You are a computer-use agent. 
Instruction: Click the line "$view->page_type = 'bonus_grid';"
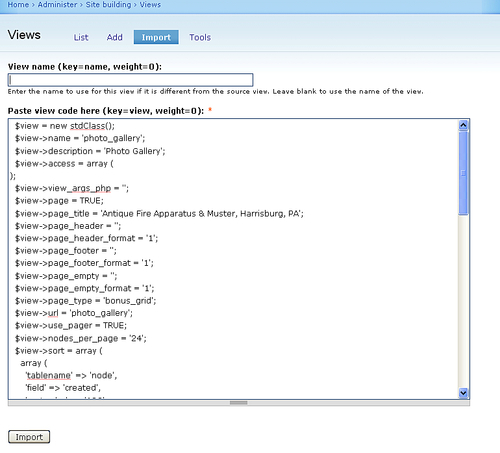point(85,301)
